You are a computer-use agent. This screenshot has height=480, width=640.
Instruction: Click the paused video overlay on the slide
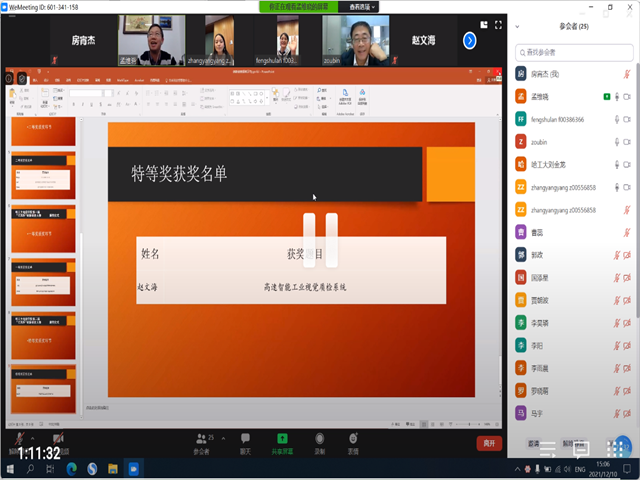pos(320,239)
